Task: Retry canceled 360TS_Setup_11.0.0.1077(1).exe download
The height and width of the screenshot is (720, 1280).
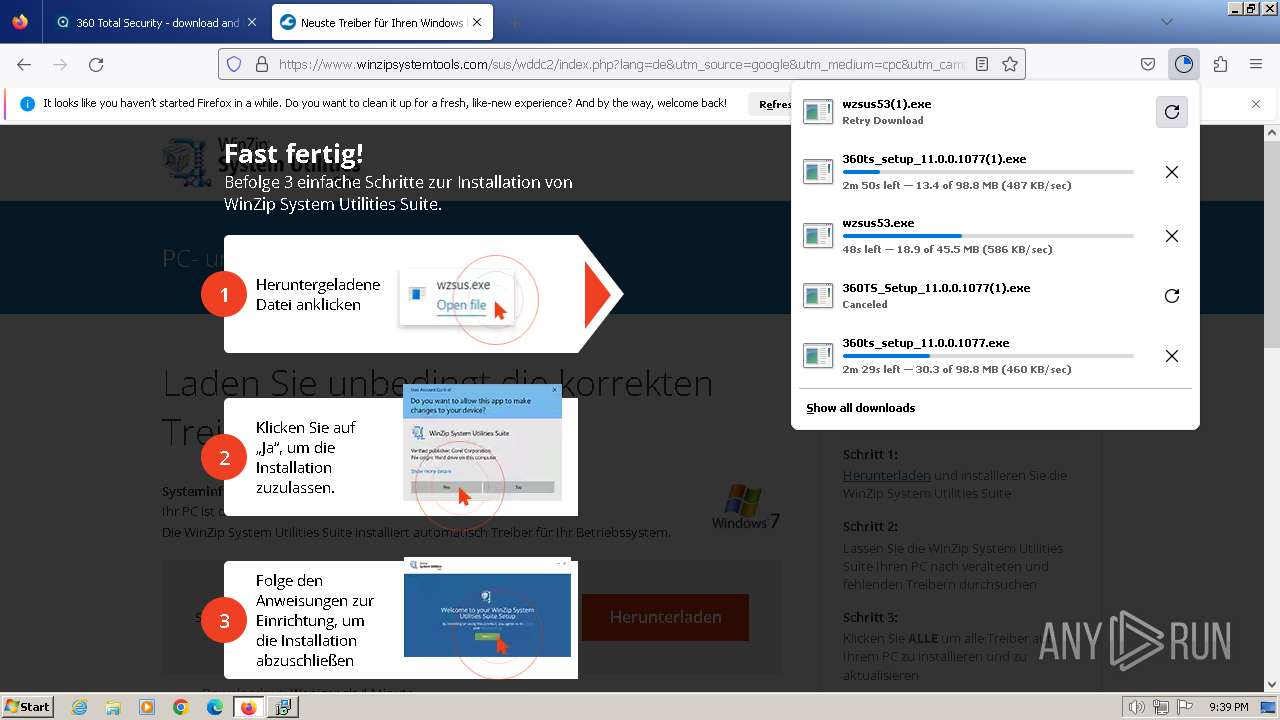Action: click(1172, 296)
